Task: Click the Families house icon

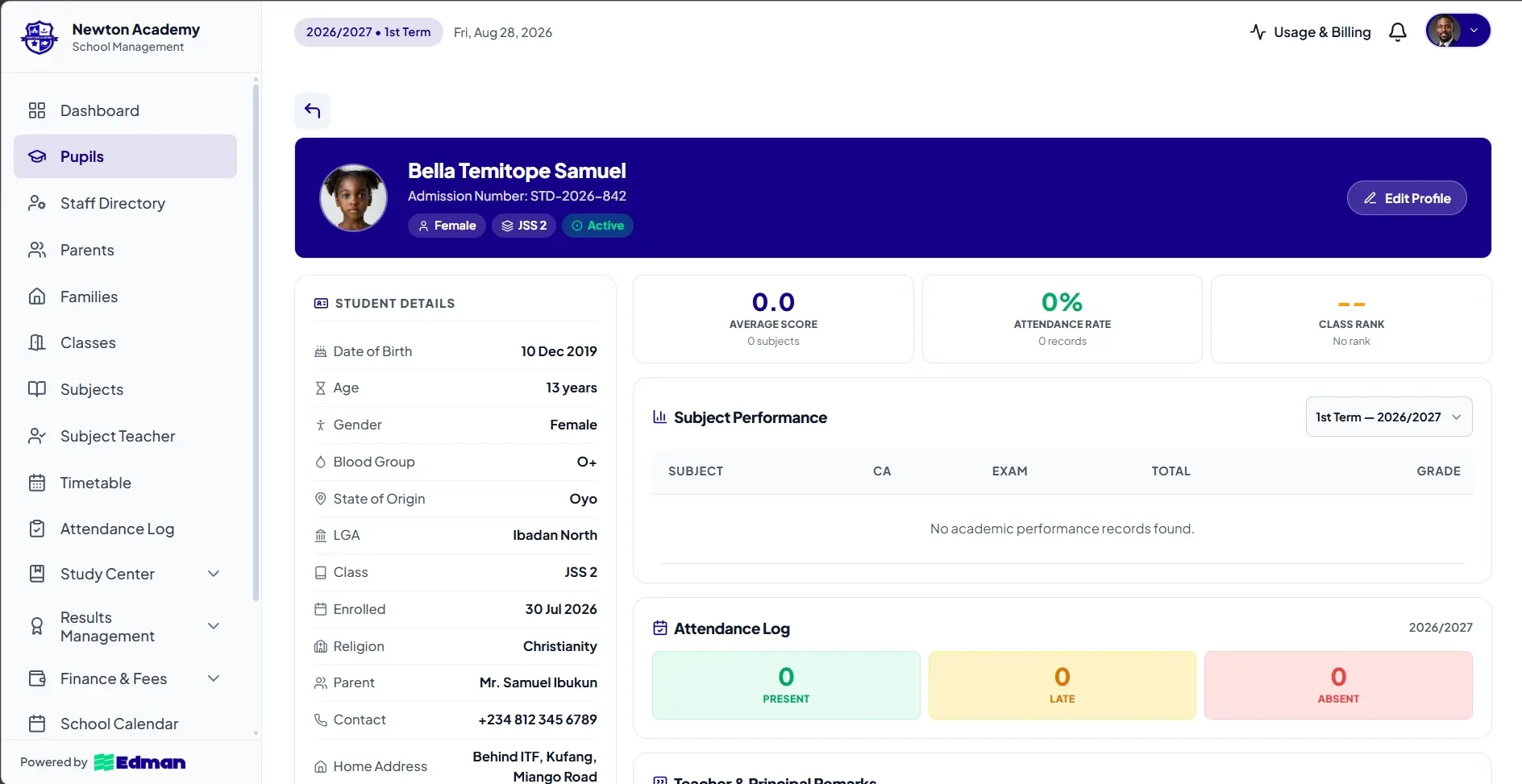Action: 37,297
